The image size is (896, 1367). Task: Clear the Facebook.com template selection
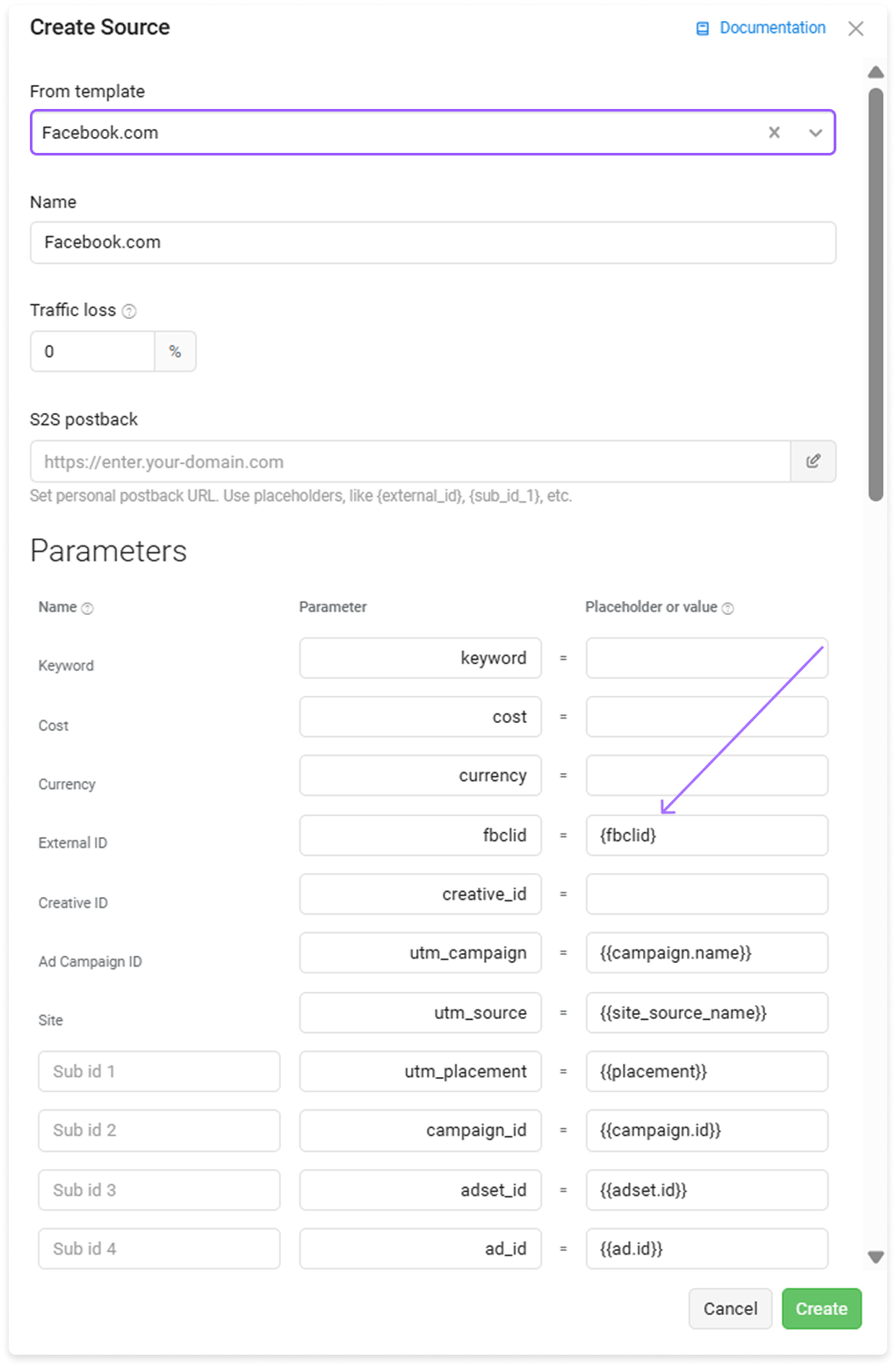click(x=774, y=133)
